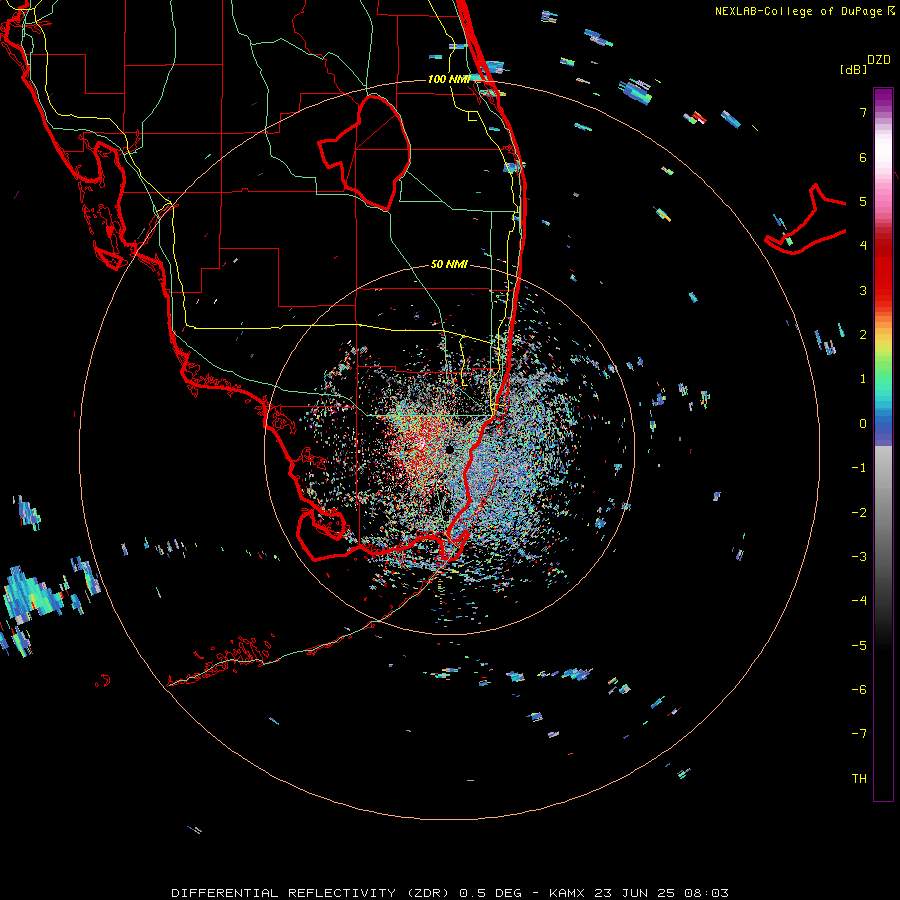Click the NEXLAB-College of DuPage credit text
Viewport: 900px width, 900px height.
800,11
